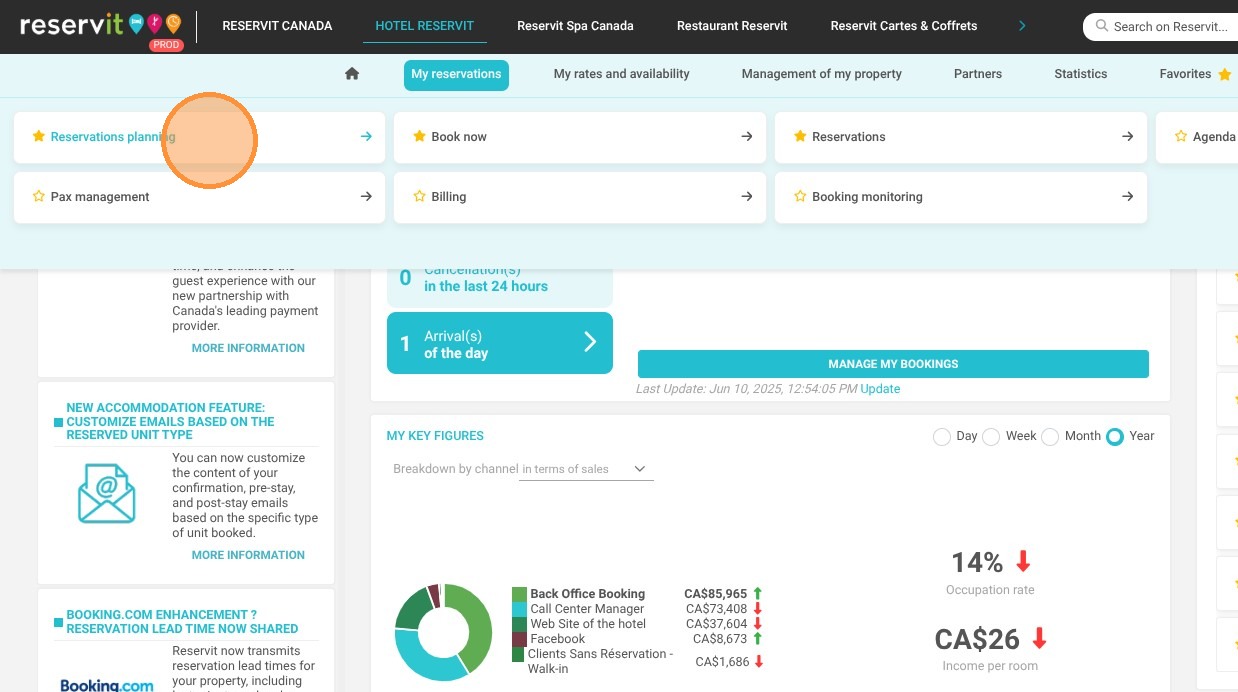Expand Arrival(s) of the day chevron
The height and width of the screenshot is (692, 1238).
click(590, 343)
